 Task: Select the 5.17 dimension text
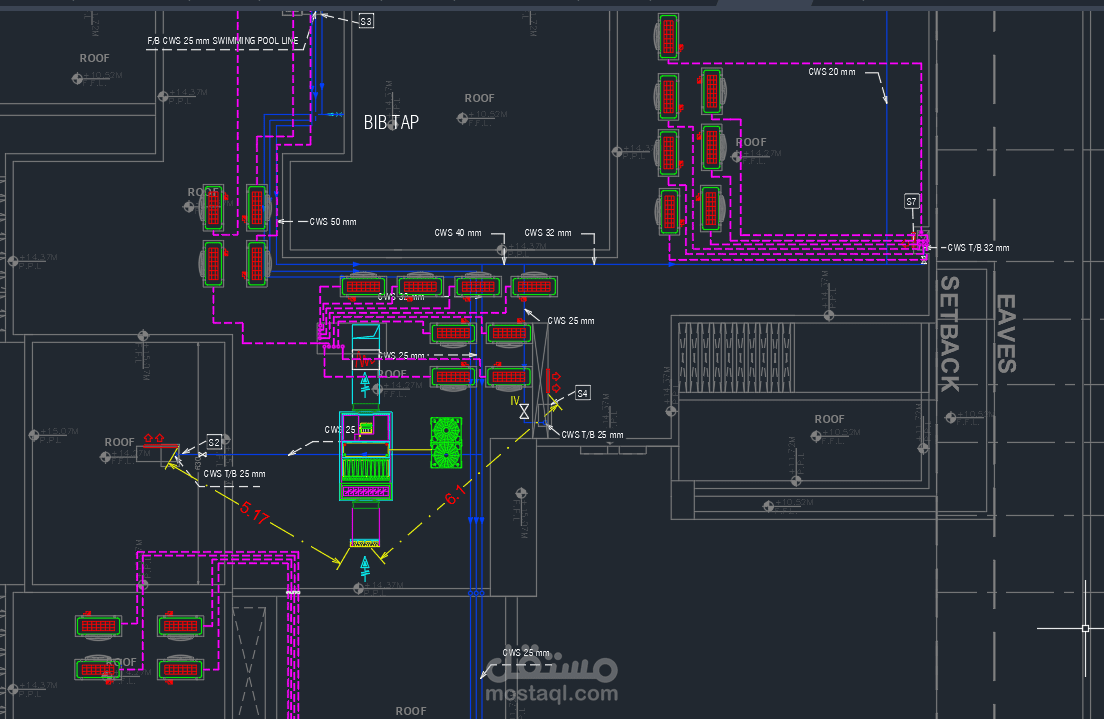tap(253, 513)
